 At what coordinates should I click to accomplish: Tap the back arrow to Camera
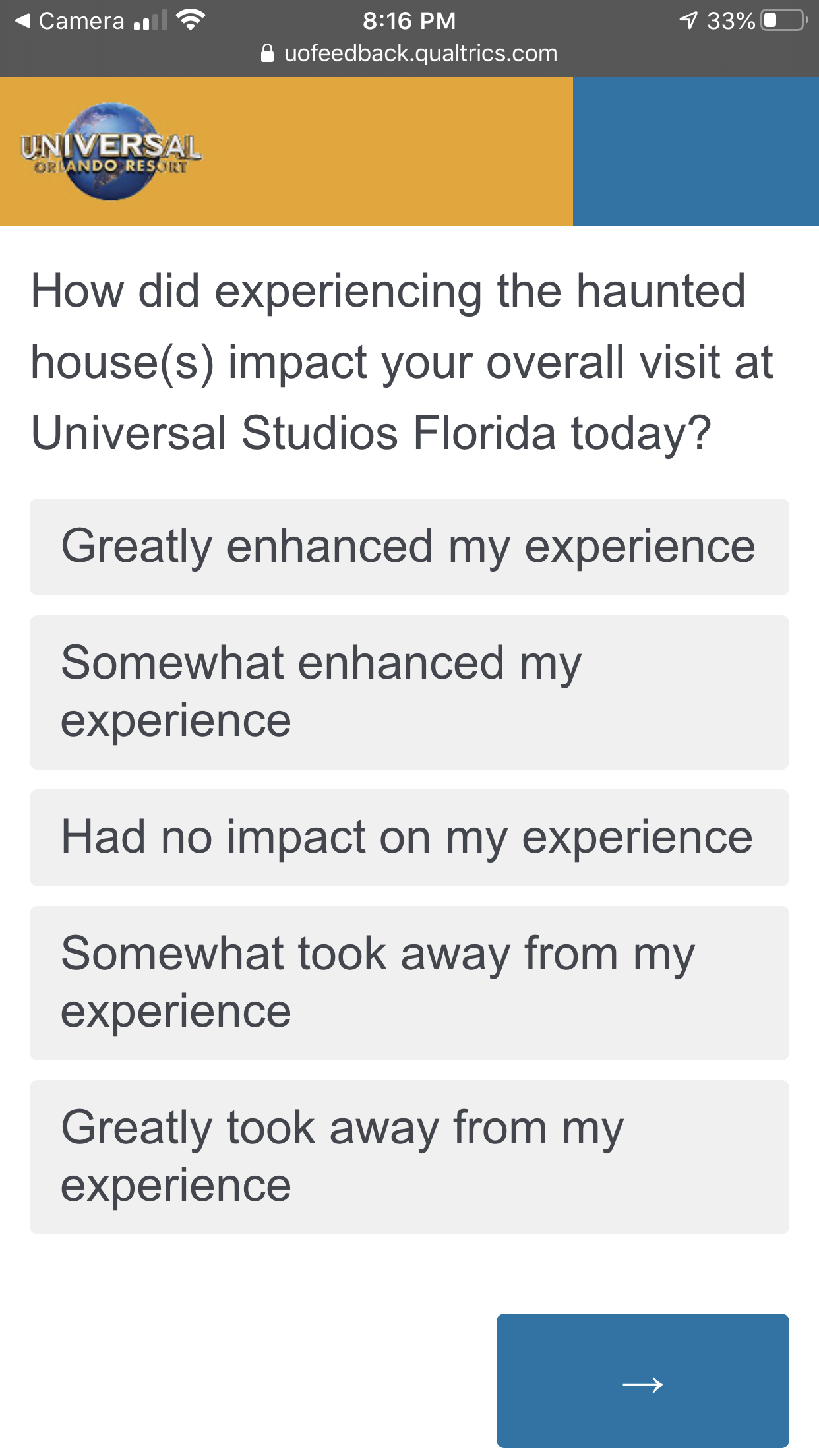(x=22, y=21)
